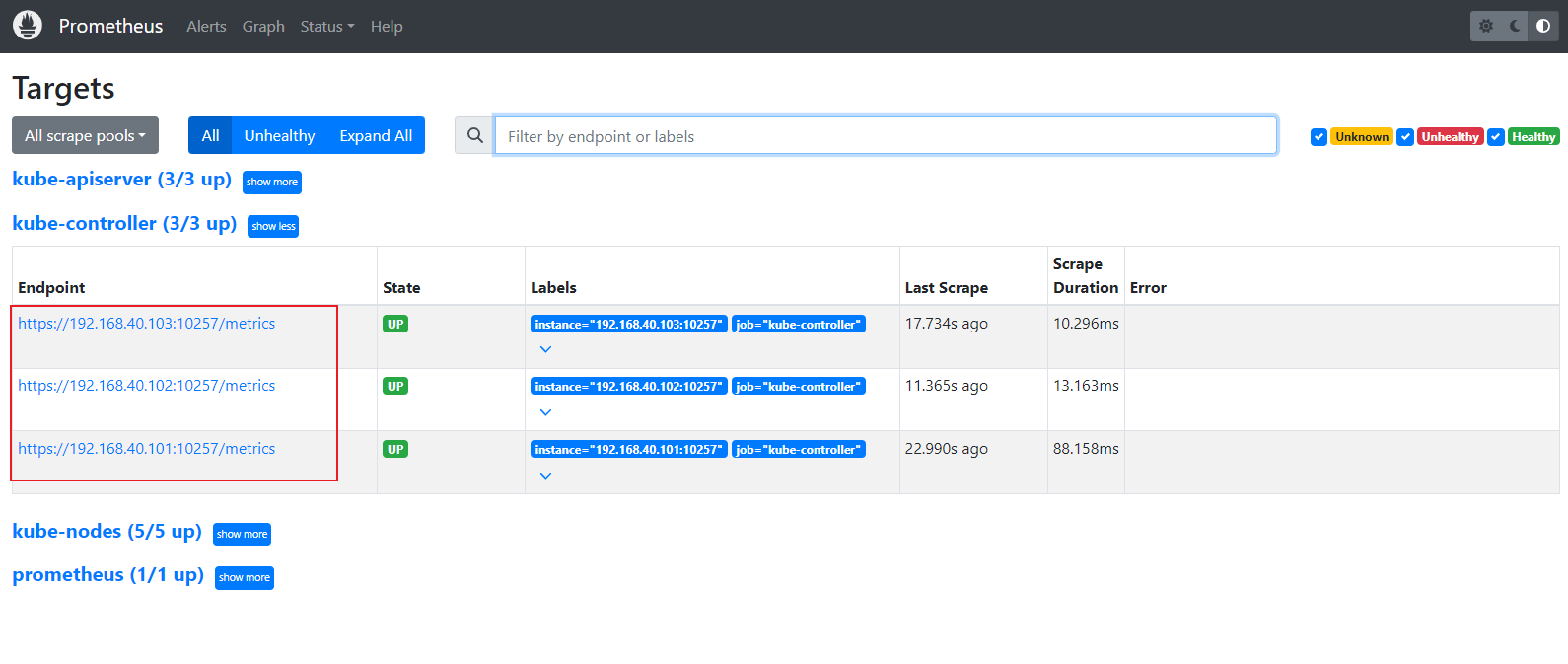This screenshot has height=664, width=1568.
Task: Switch to dark theme moon icon
Action: tap(1515, 26)
